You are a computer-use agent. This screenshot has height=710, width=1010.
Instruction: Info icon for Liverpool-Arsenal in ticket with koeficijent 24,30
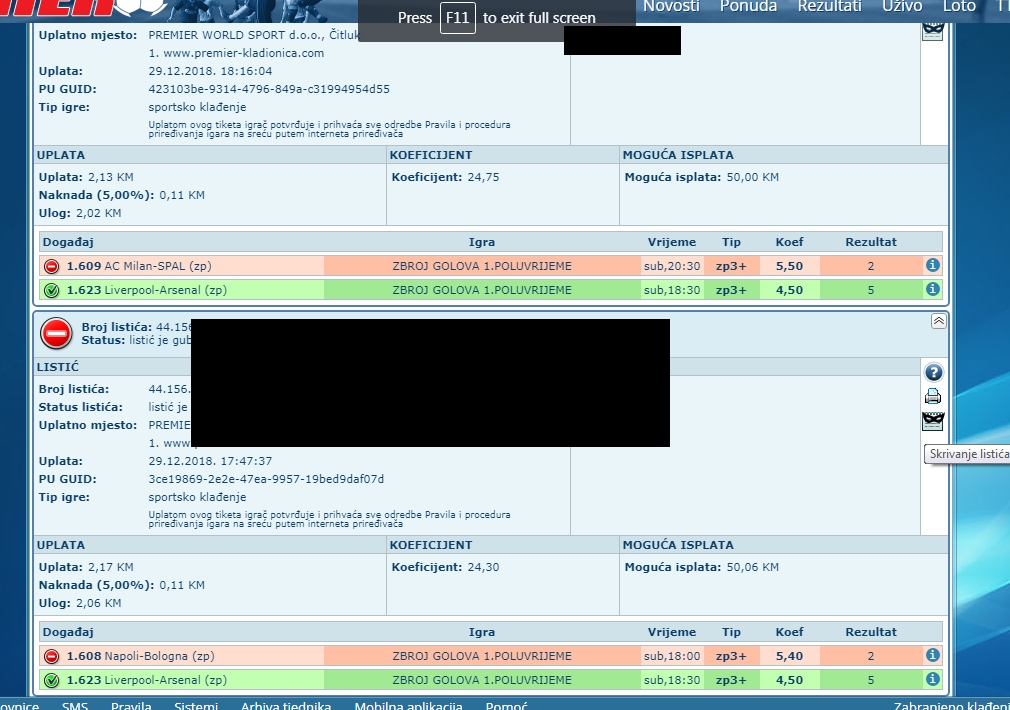(932, 679)
